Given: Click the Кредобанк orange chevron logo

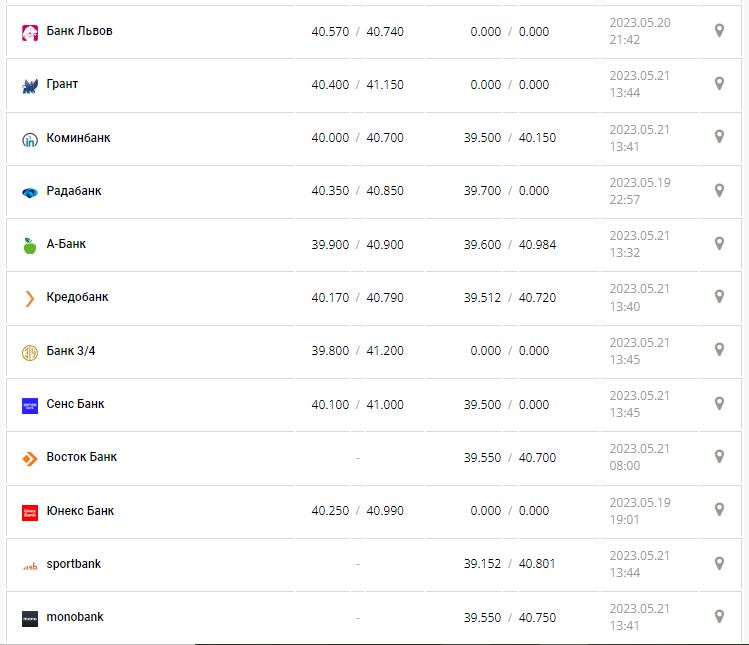Looking at the screenshot, I should (29, 298).
